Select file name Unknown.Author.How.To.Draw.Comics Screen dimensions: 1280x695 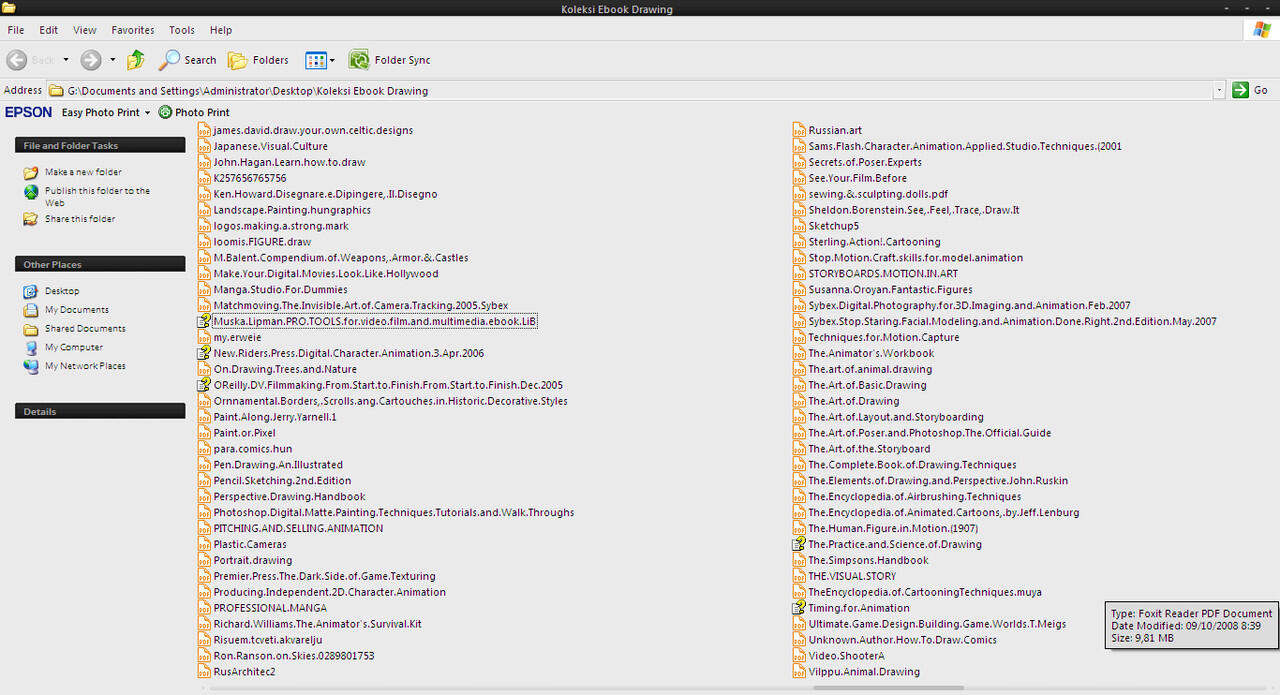click(903, 640)
